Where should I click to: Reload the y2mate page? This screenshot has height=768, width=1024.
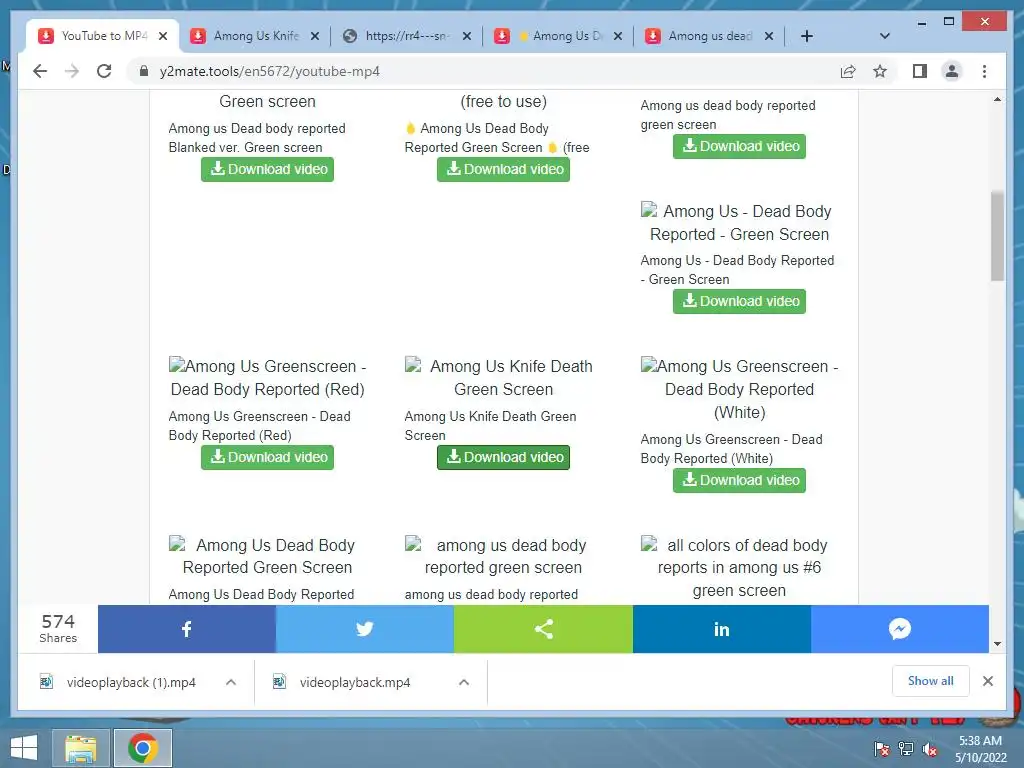(104, 71)
